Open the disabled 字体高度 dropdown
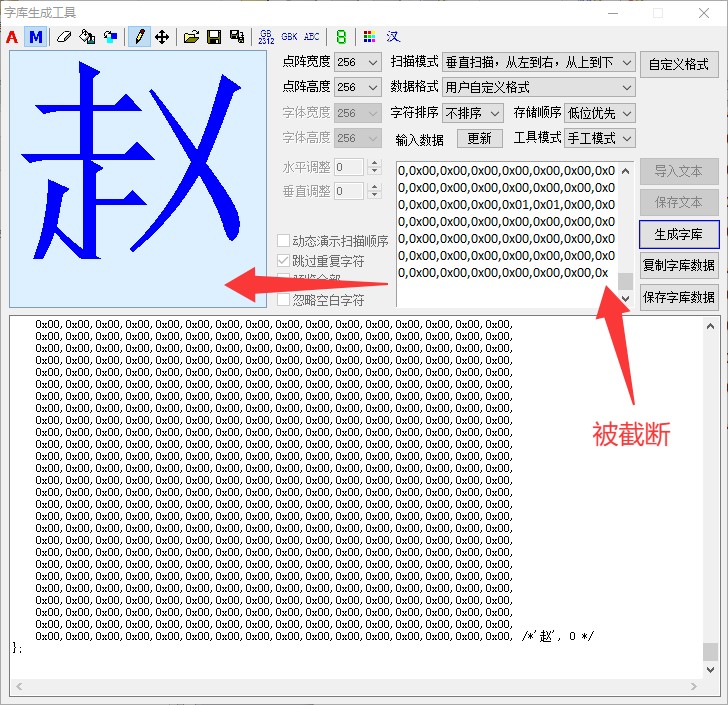This screenshot has height=705, width=728. pyautogui.click(x=358, y=138)
